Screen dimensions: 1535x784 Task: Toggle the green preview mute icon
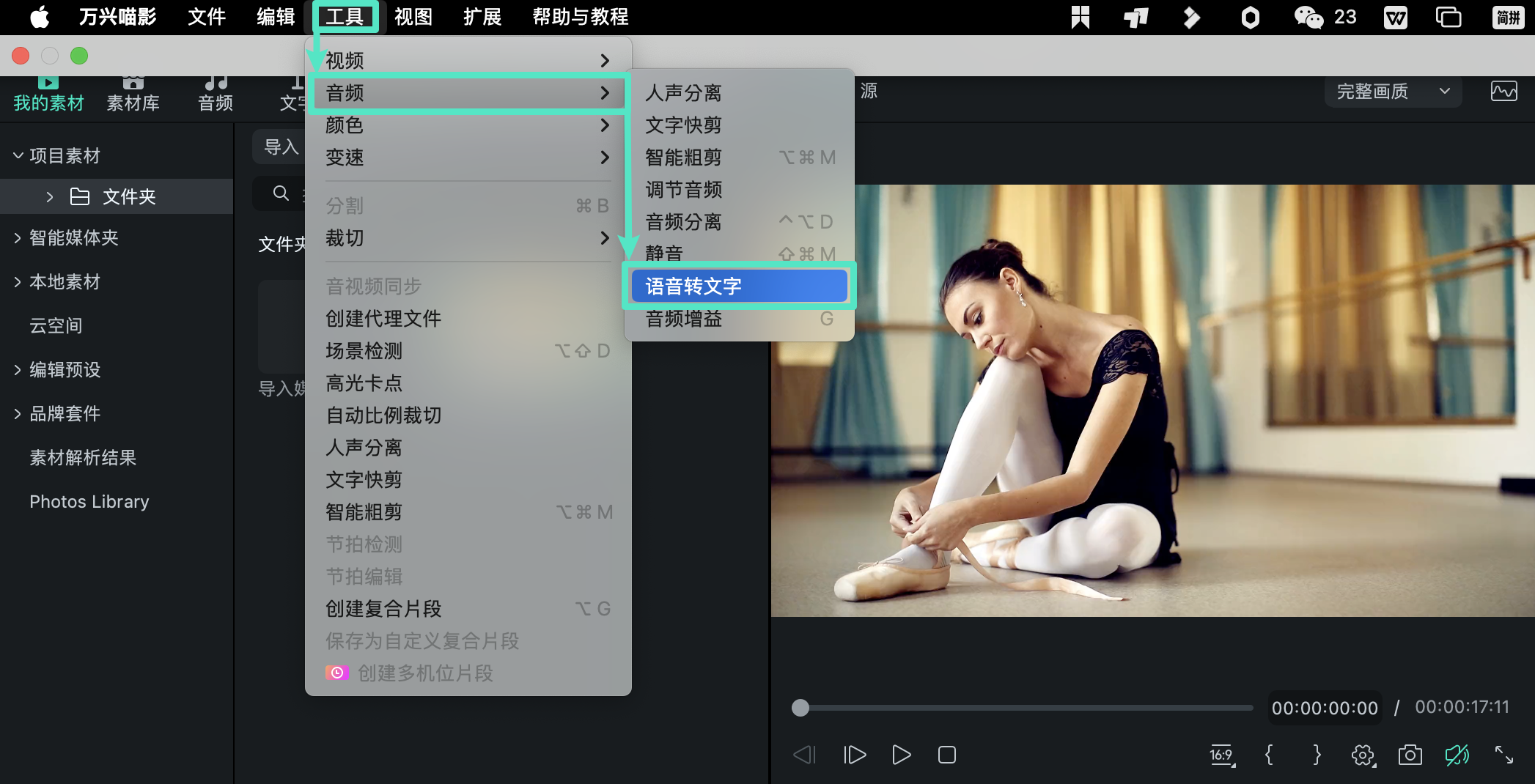[1457, 755]
